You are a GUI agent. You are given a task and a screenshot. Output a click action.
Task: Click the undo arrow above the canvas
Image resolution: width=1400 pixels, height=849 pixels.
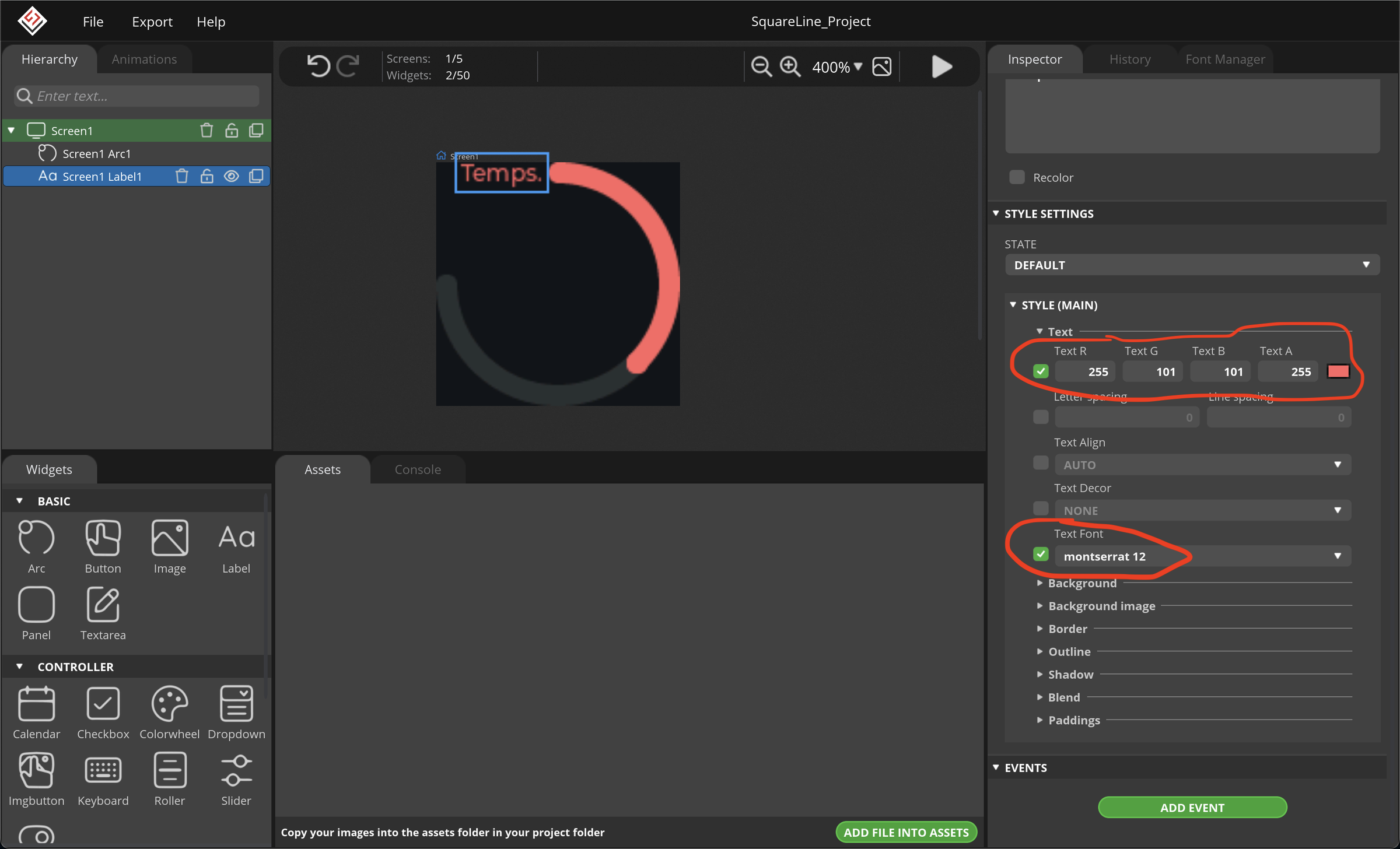[x=318, y=66]
